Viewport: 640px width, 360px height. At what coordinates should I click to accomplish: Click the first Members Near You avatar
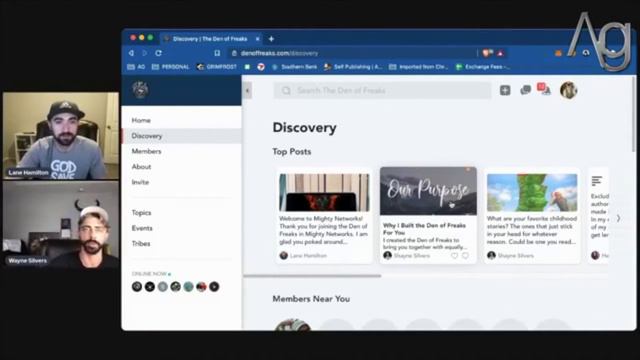click(293, 325)
